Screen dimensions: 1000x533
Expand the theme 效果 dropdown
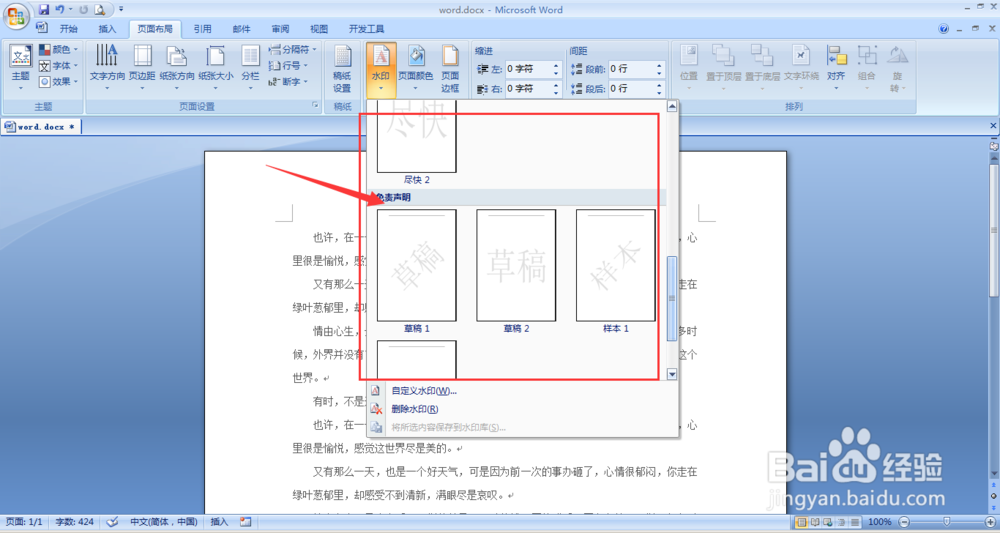coord(58,82)
